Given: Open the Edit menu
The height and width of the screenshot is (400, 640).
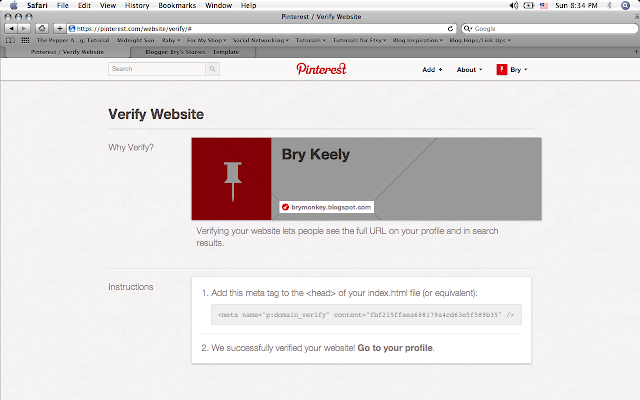Looking at the screenshot, I should click(84, 5).
